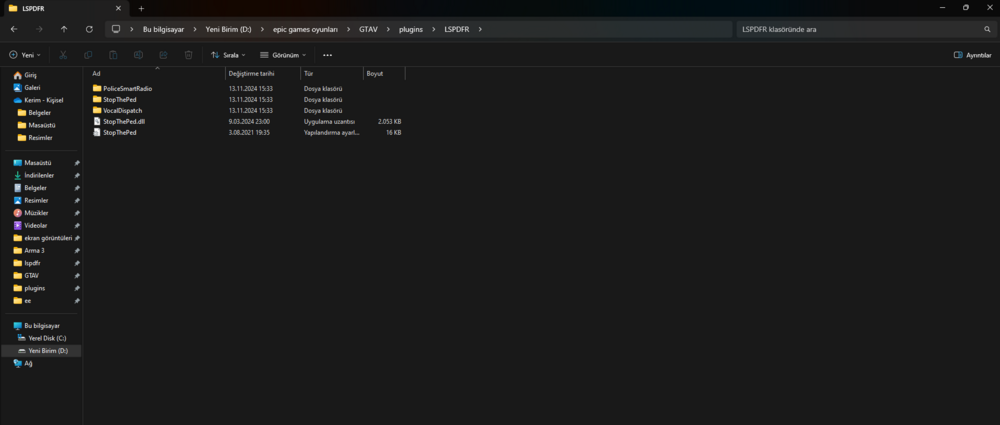This screenshot has width=1000, height=425.
Task: Open the Sırala sort dropdown
Action: 228,55
